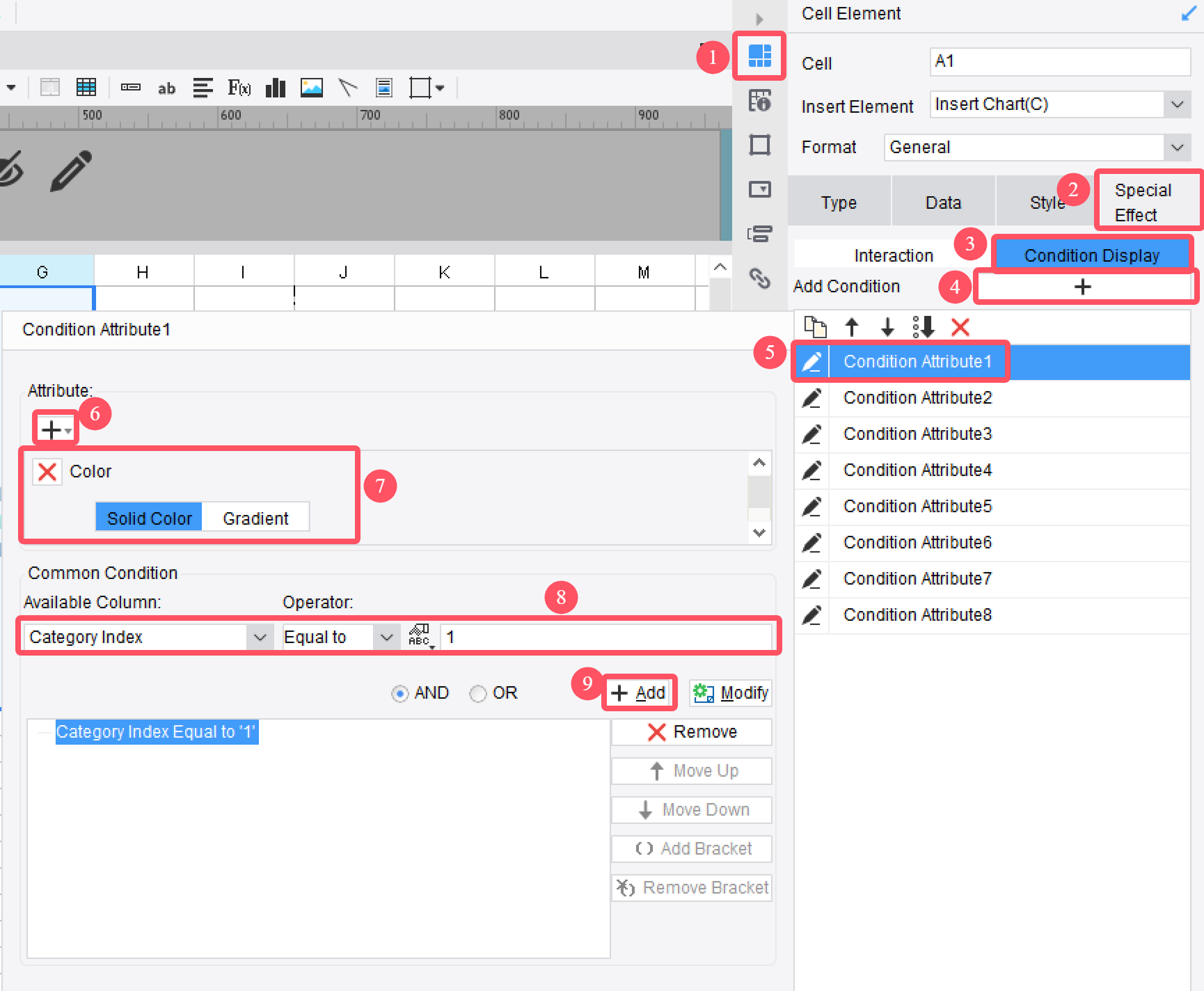The width and height of the screenshot is (1204, 991).
Task: Select Category Index Equal to '1' row
Action: click(157, 732)
